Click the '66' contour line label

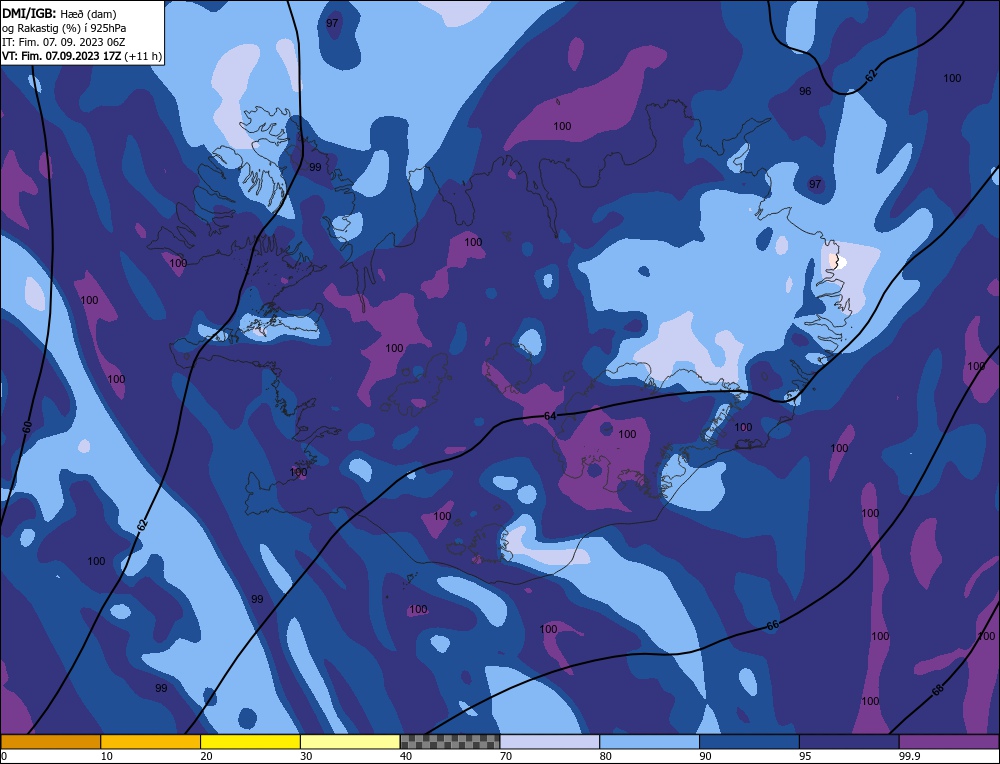coord(772,626)
